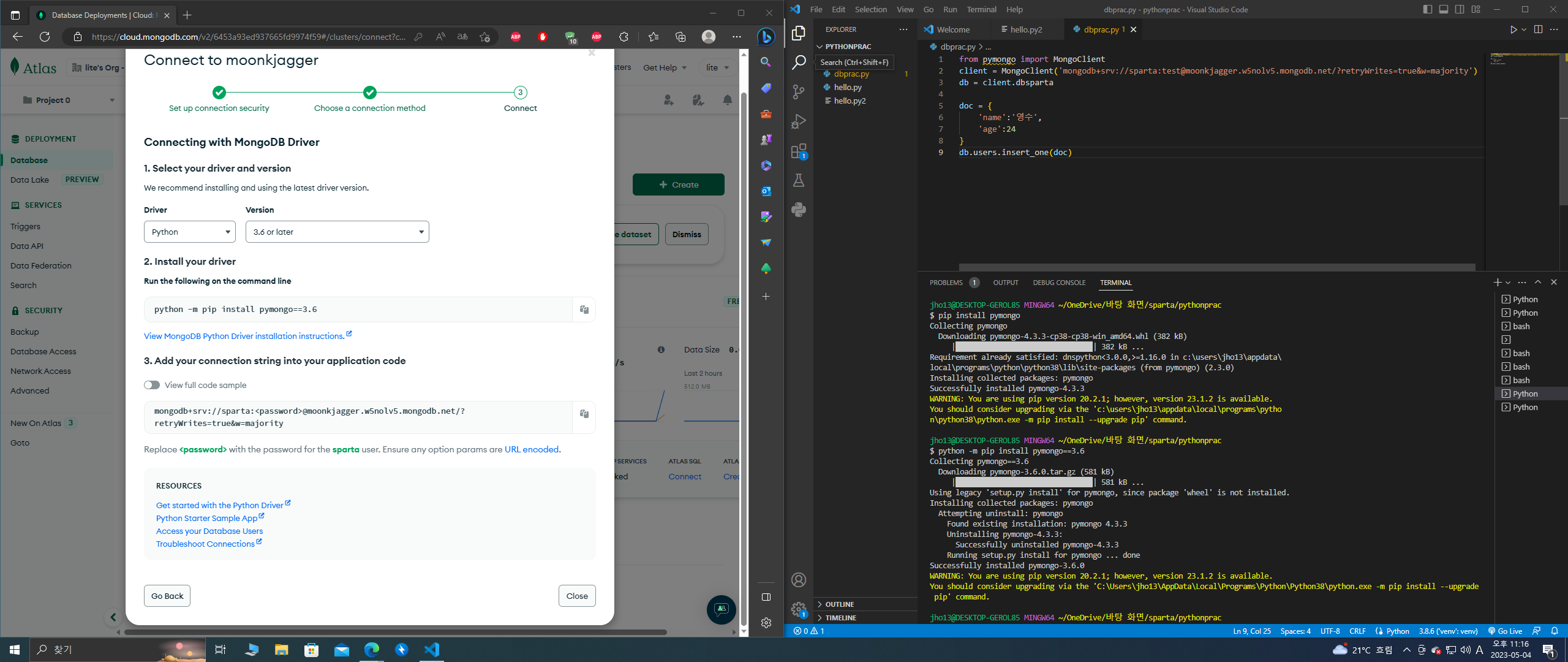Open Edge browser extensions menu

pos(624,37)
